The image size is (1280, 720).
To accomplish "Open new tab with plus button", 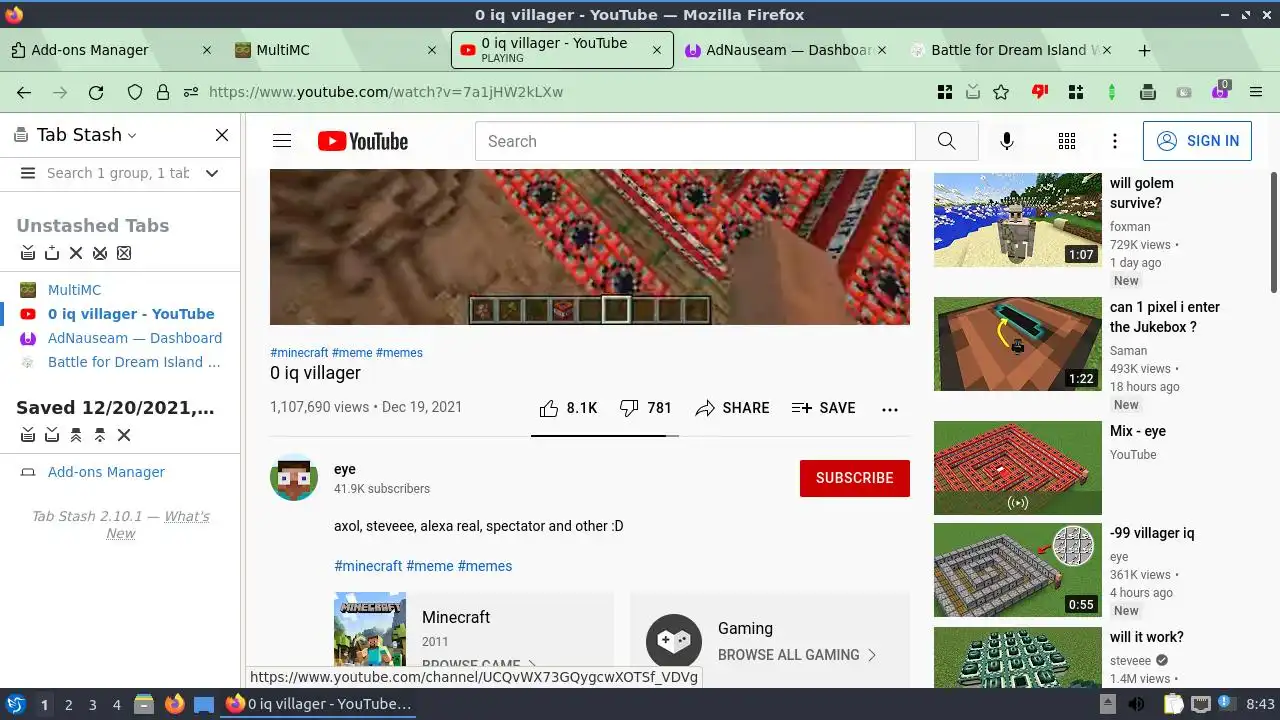I will [x=1145, y=50].
